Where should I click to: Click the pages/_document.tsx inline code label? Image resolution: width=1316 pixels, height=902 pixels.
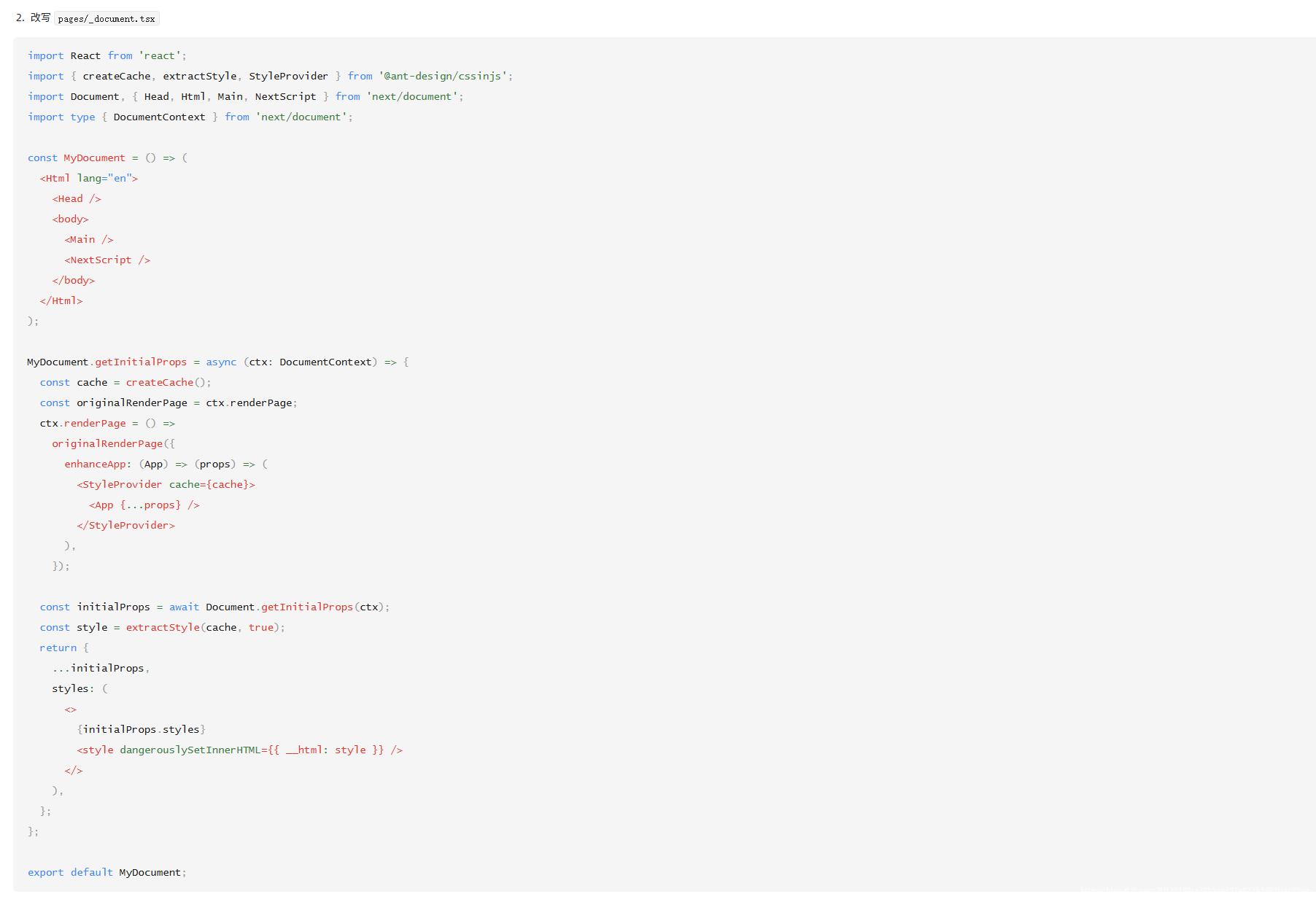(107, 19)
